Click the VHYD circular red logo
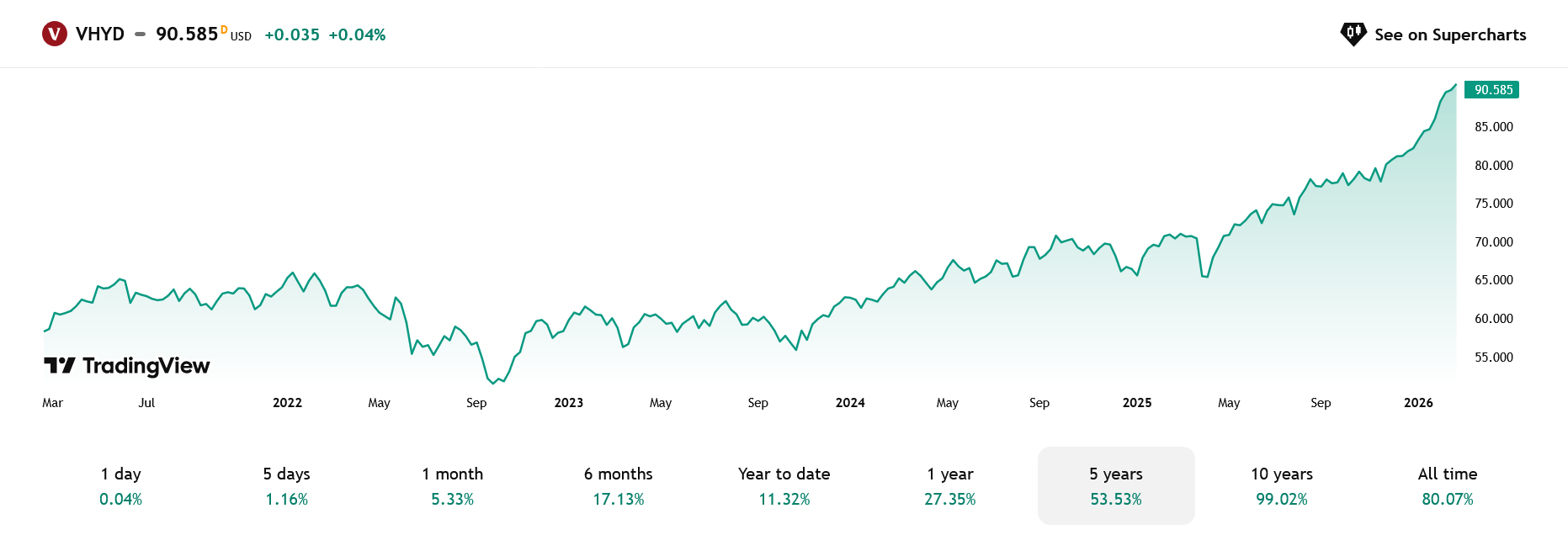1568x535 pixels. coord(55,34)
